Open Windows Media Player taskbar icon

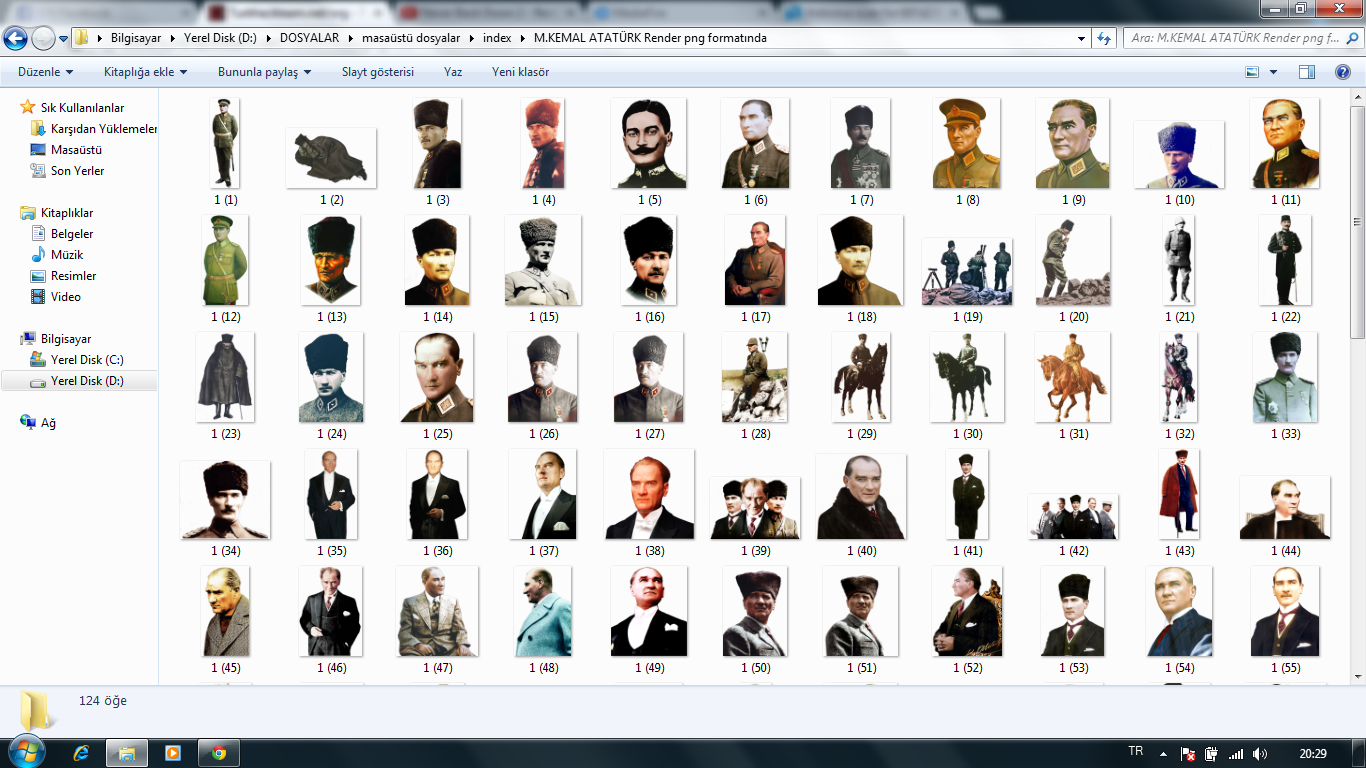(172, 753)
